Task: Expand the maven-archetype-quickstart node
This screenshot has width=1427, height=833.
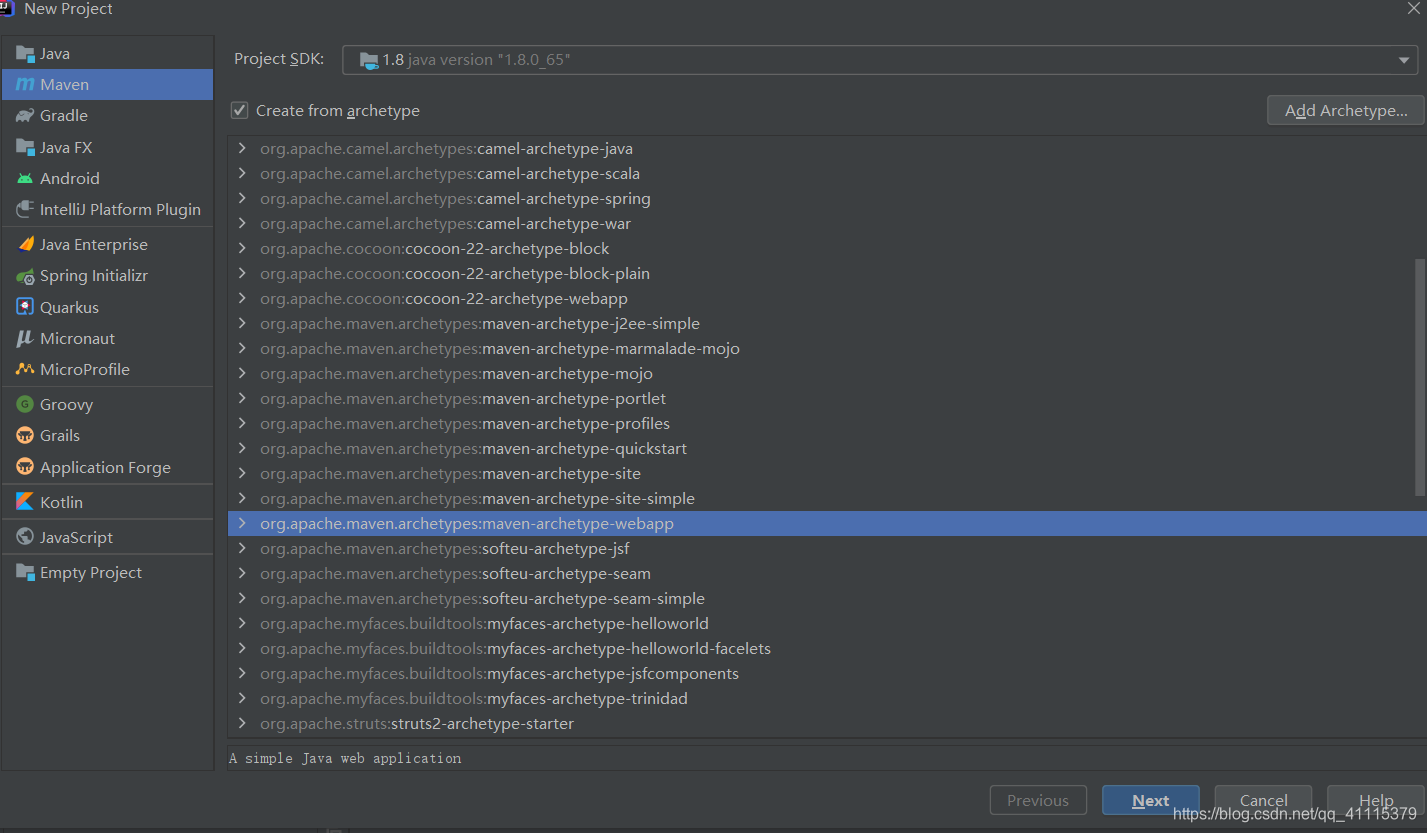Action: (x=242, y=448)
